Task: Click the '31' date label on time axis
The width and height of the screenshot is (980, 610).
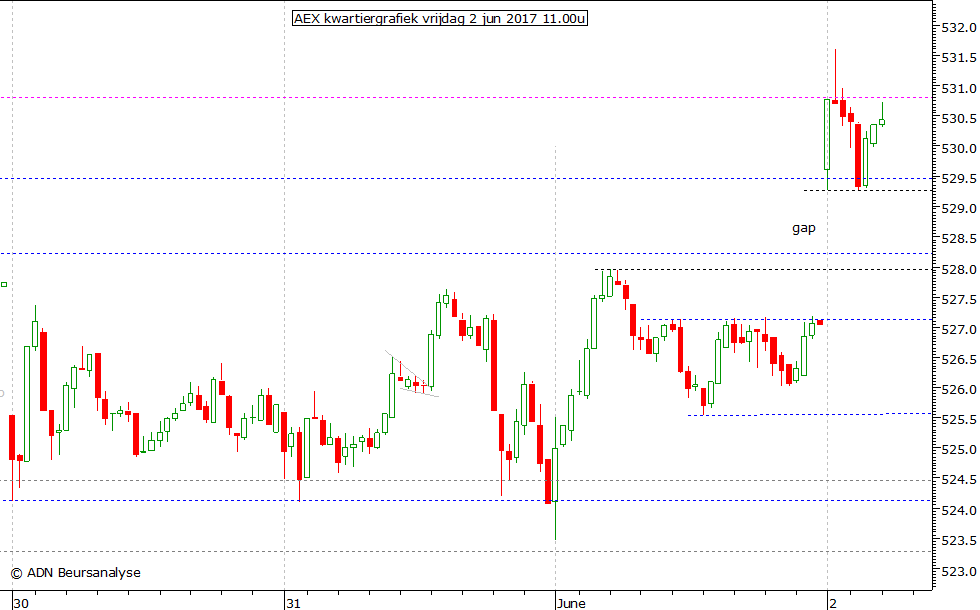Action: point(293,603)
